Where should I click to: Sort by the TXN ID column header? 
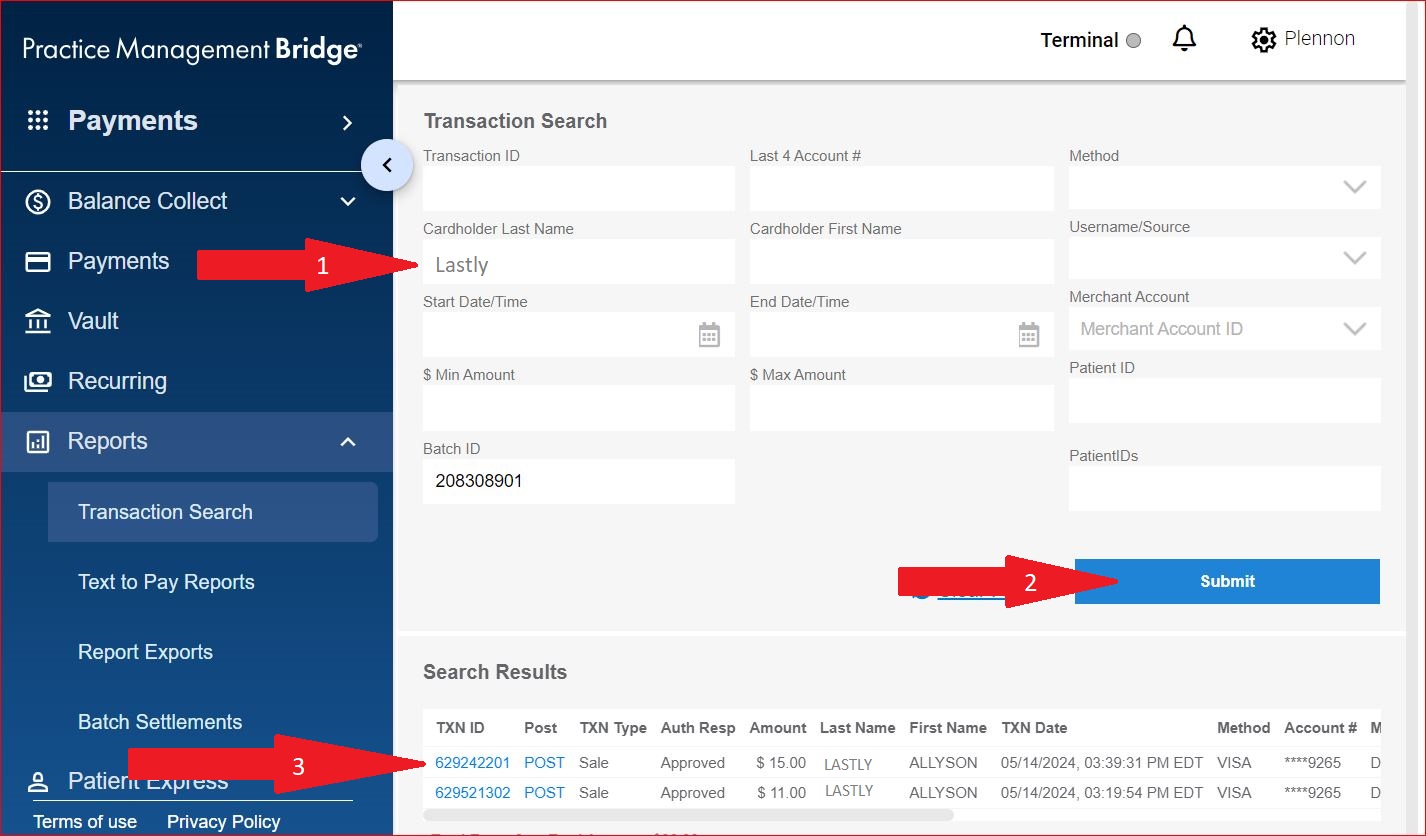point(460,728)
